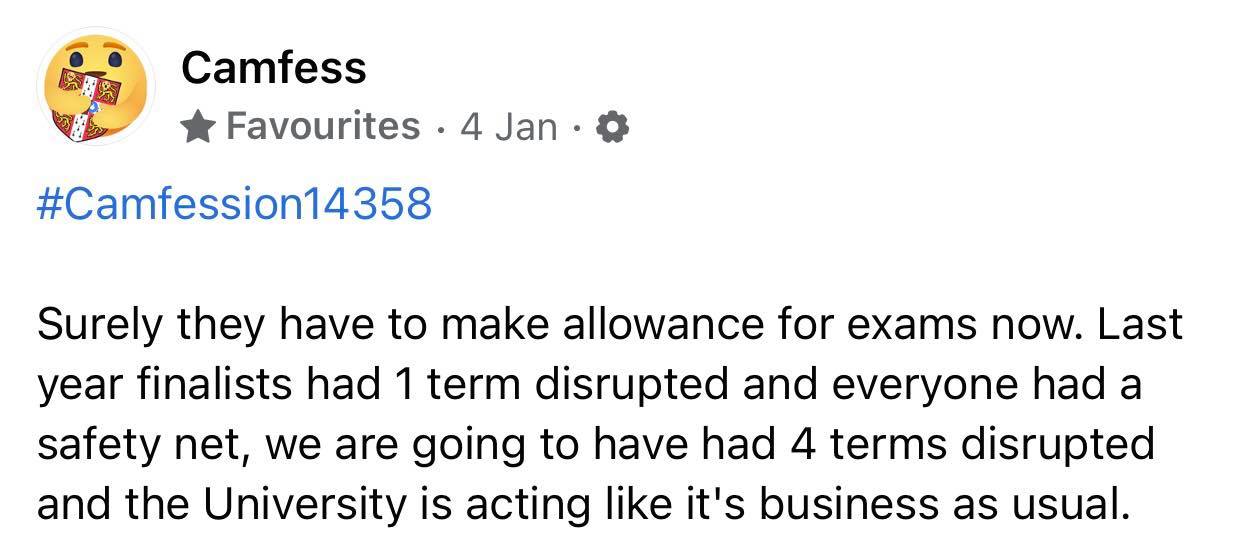Open the 4 Jan post timestamp
Screen dimensions: 1242x542
pos(508,127)
